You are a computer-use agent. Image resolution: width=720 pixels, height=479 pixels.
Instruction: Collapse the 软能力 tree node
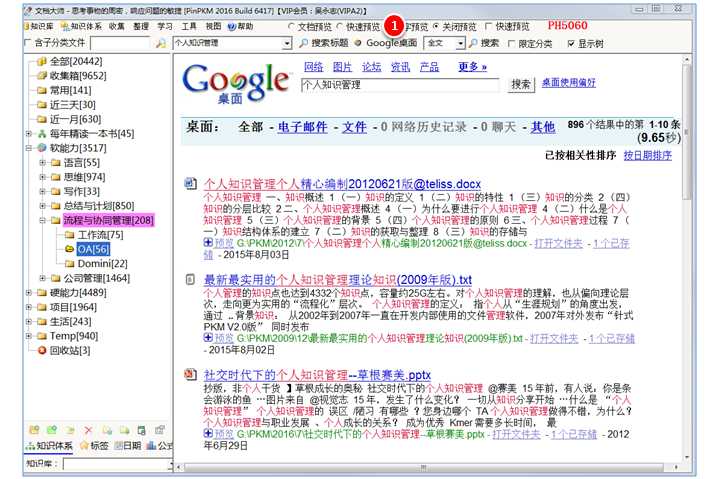[29, 148]
